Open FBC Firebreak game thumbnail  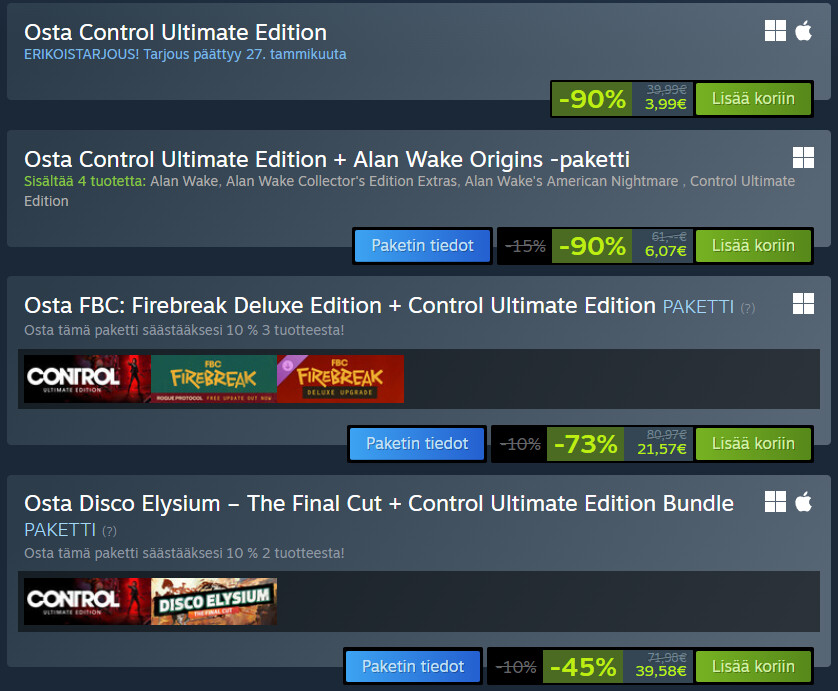(213, 379)
